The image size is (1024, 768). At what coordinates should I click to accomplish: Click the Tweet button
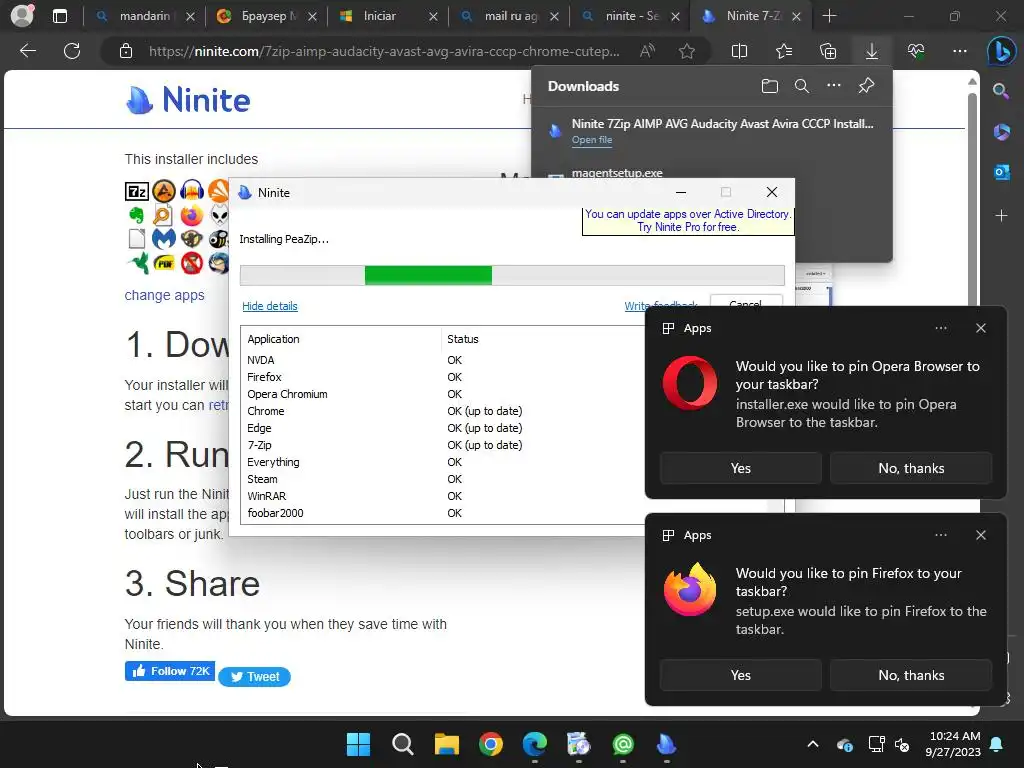point(255,677)
